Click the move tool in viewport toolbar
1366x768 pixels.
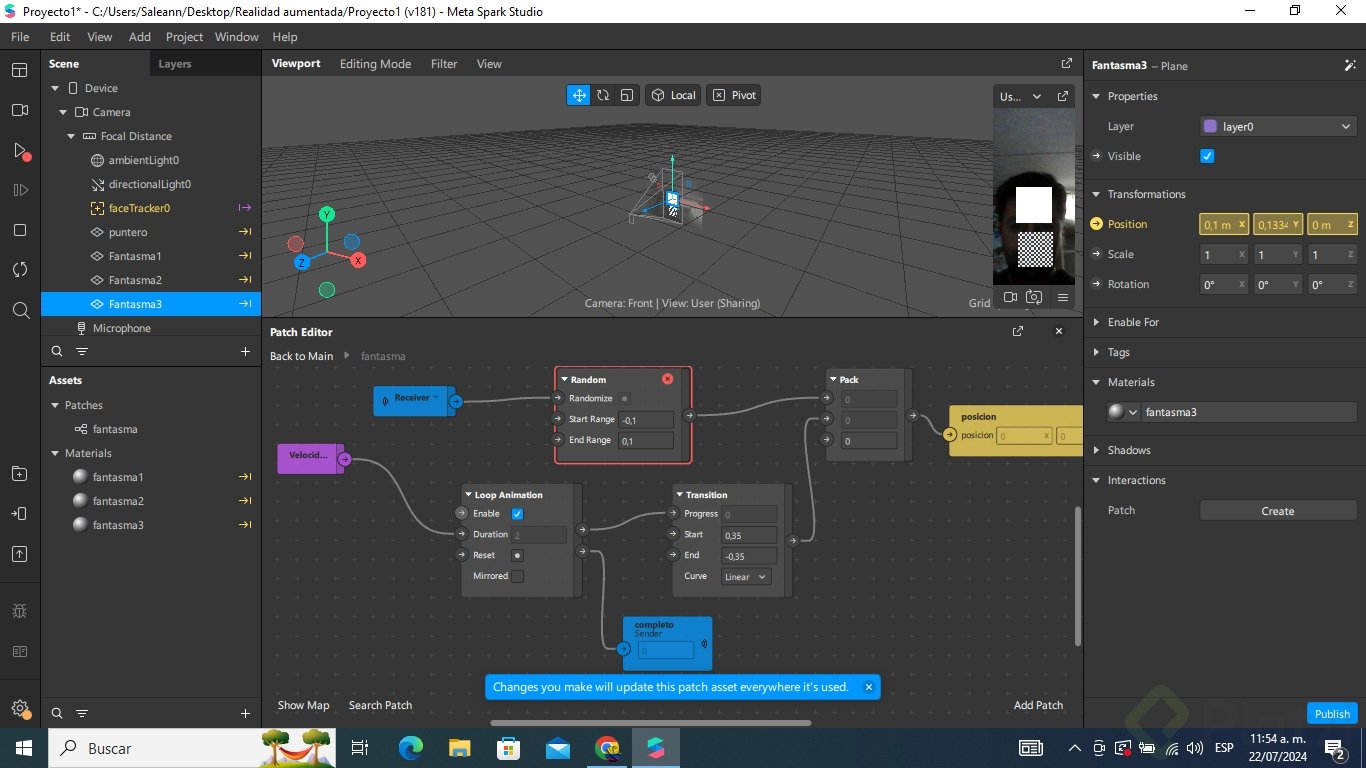pos(578,95)
